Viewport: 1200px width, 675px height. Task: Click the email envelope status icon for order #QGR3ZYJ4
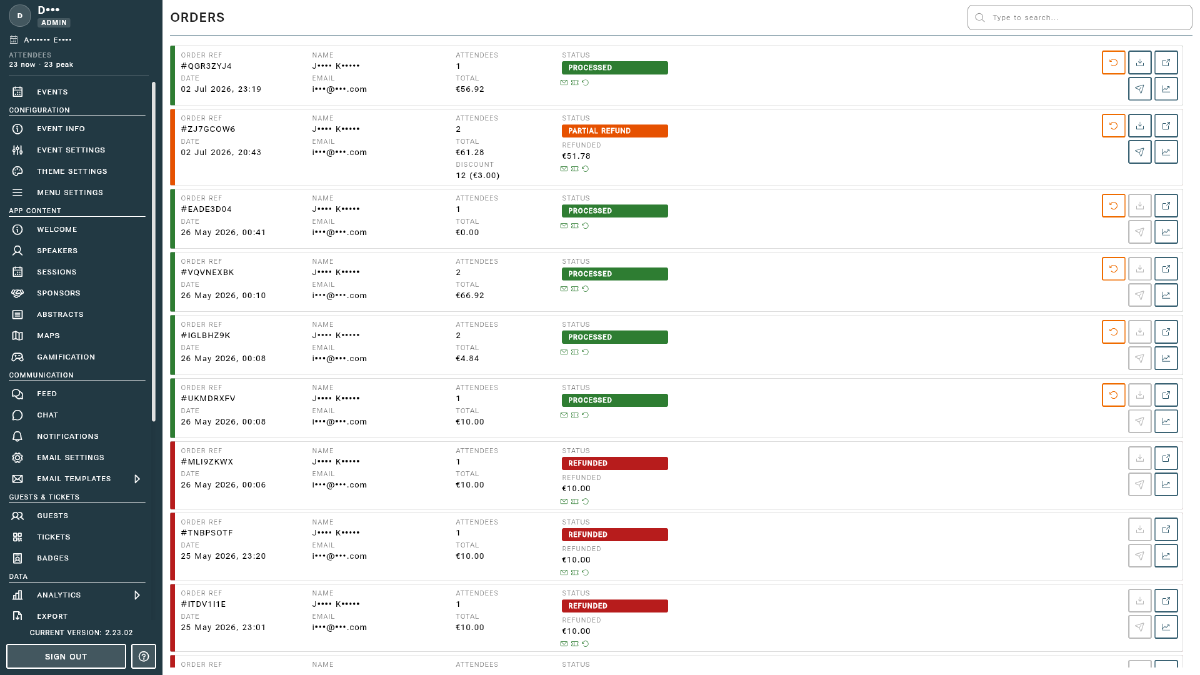tap(564, 83)
